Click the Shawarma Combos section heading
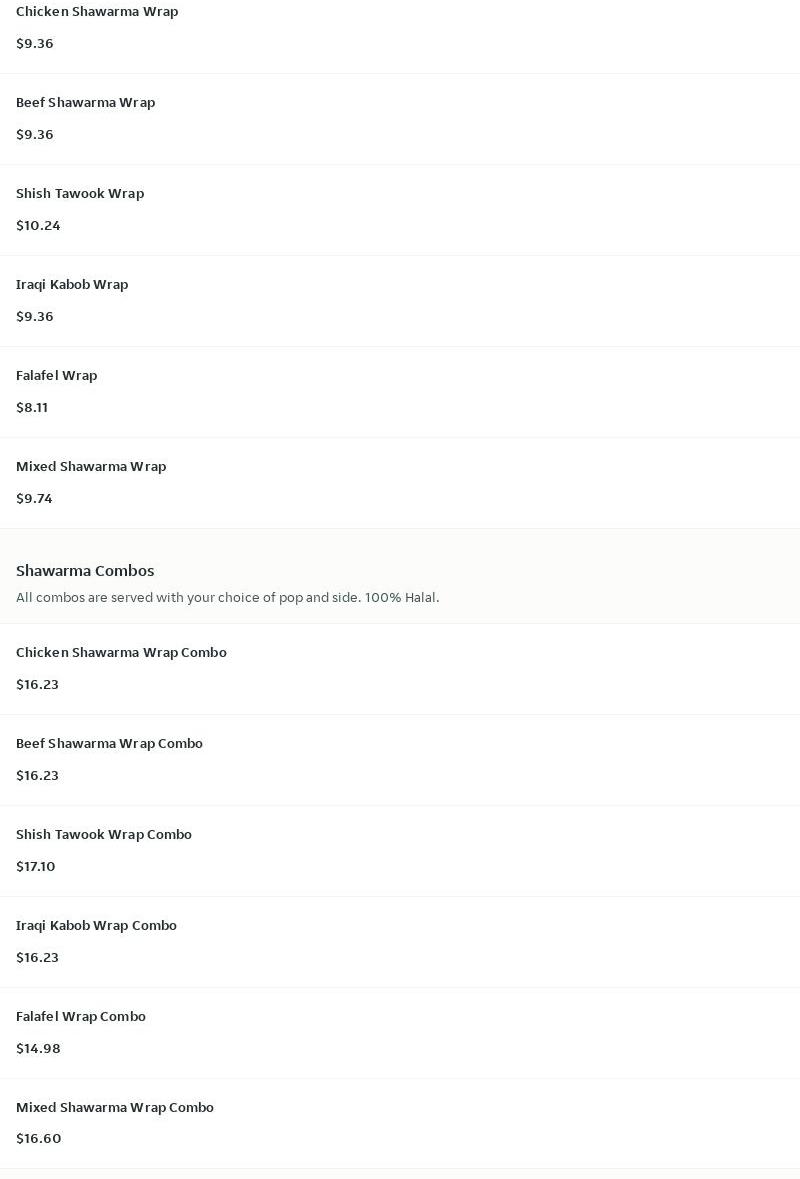800x1179 pixels. 85,571
